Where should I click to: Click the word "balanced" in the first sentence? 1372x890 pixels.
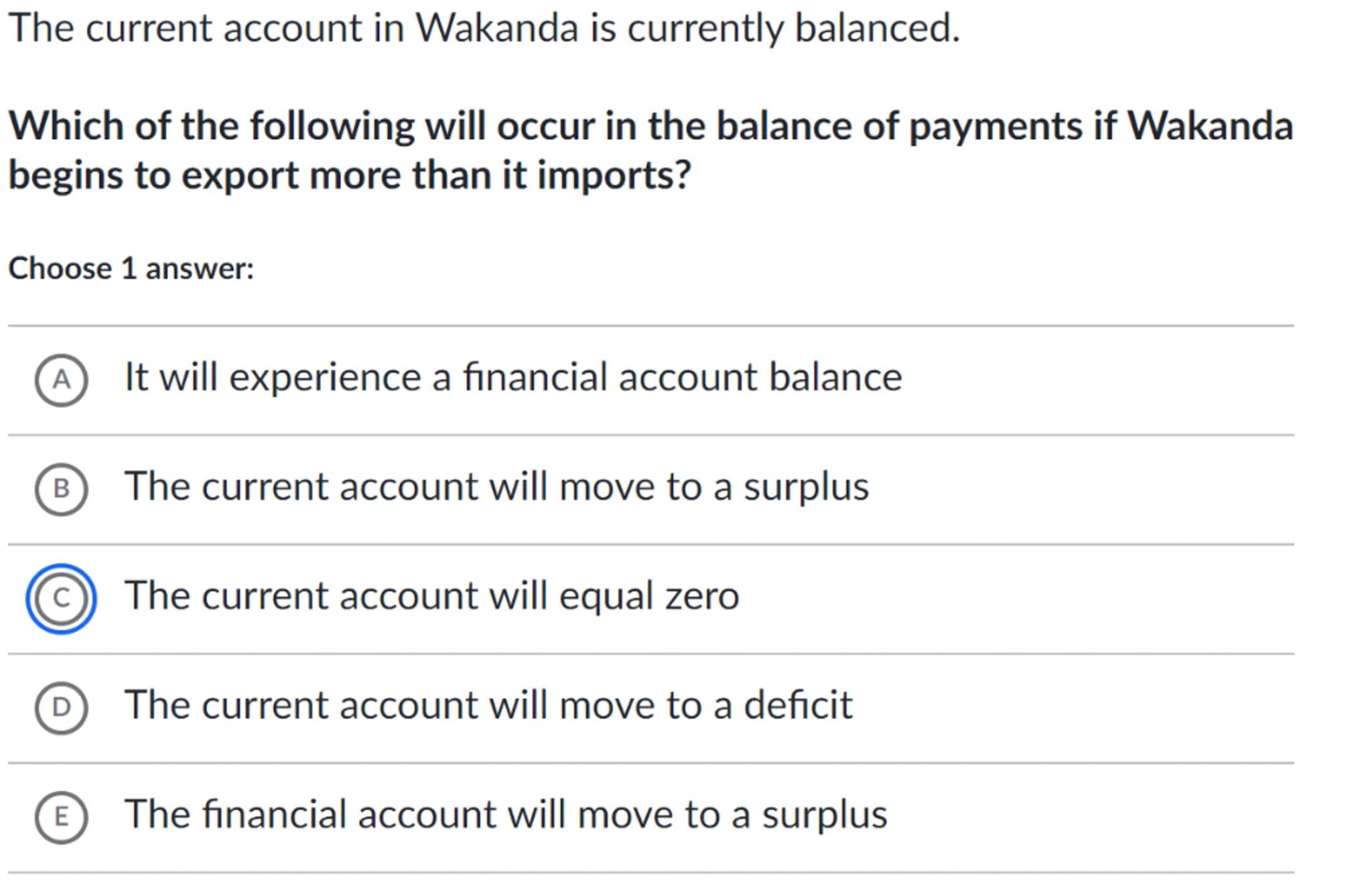coord(876,28)
